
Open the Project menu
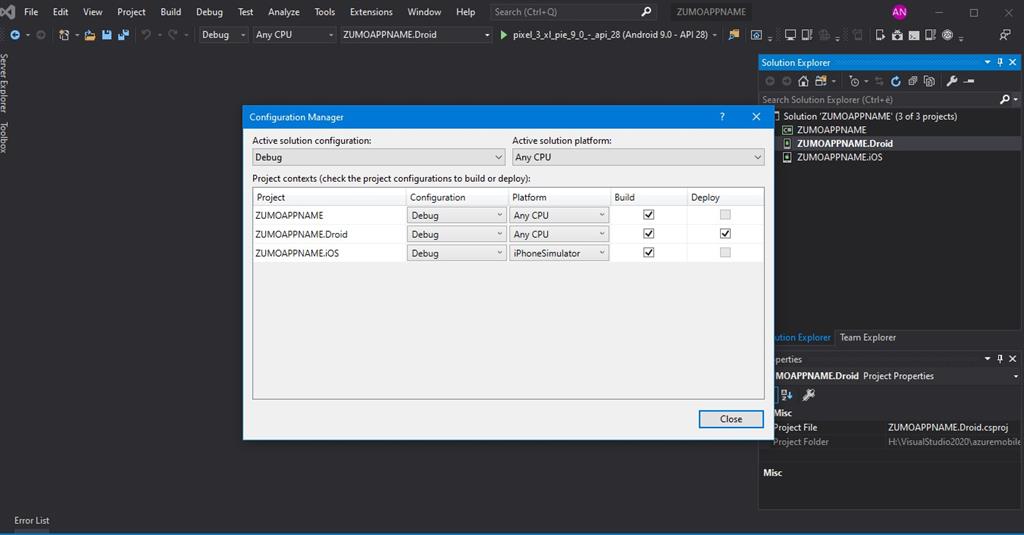pyautogui.click(x=131, y=12)
